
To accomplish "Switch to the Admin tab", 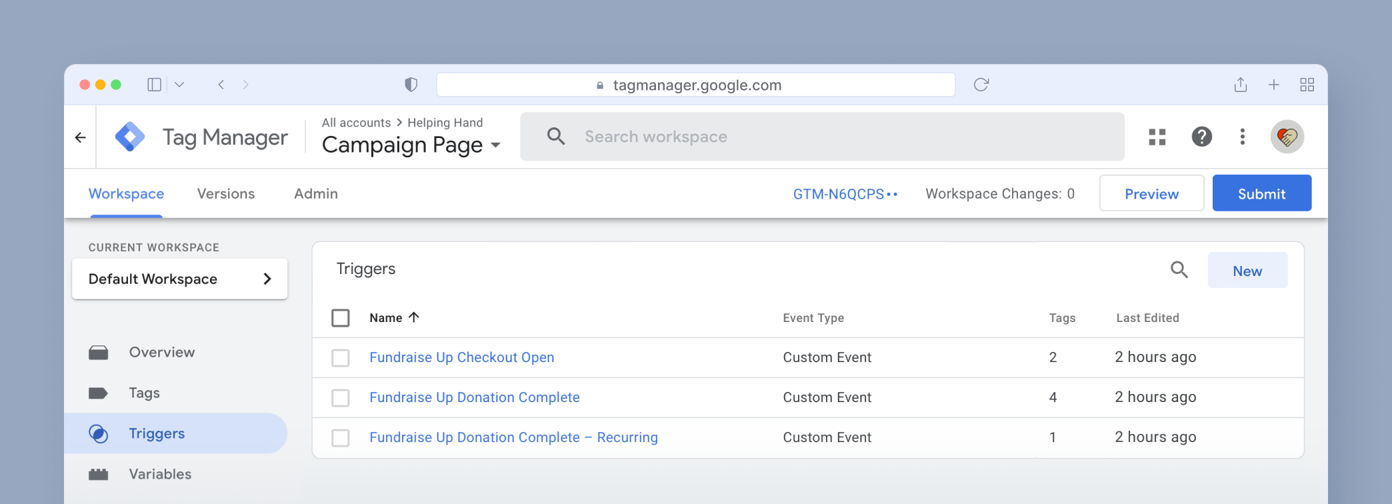I will (x=316, y=194).
